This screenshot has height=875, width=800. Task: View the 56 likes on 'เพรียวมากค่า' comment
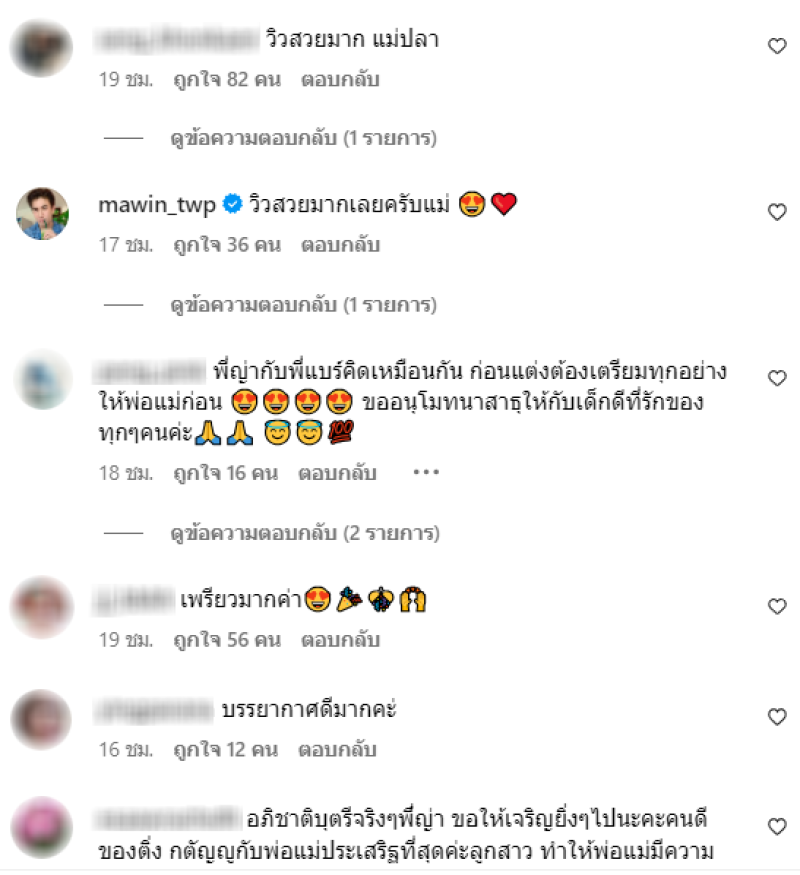point(227,640)
